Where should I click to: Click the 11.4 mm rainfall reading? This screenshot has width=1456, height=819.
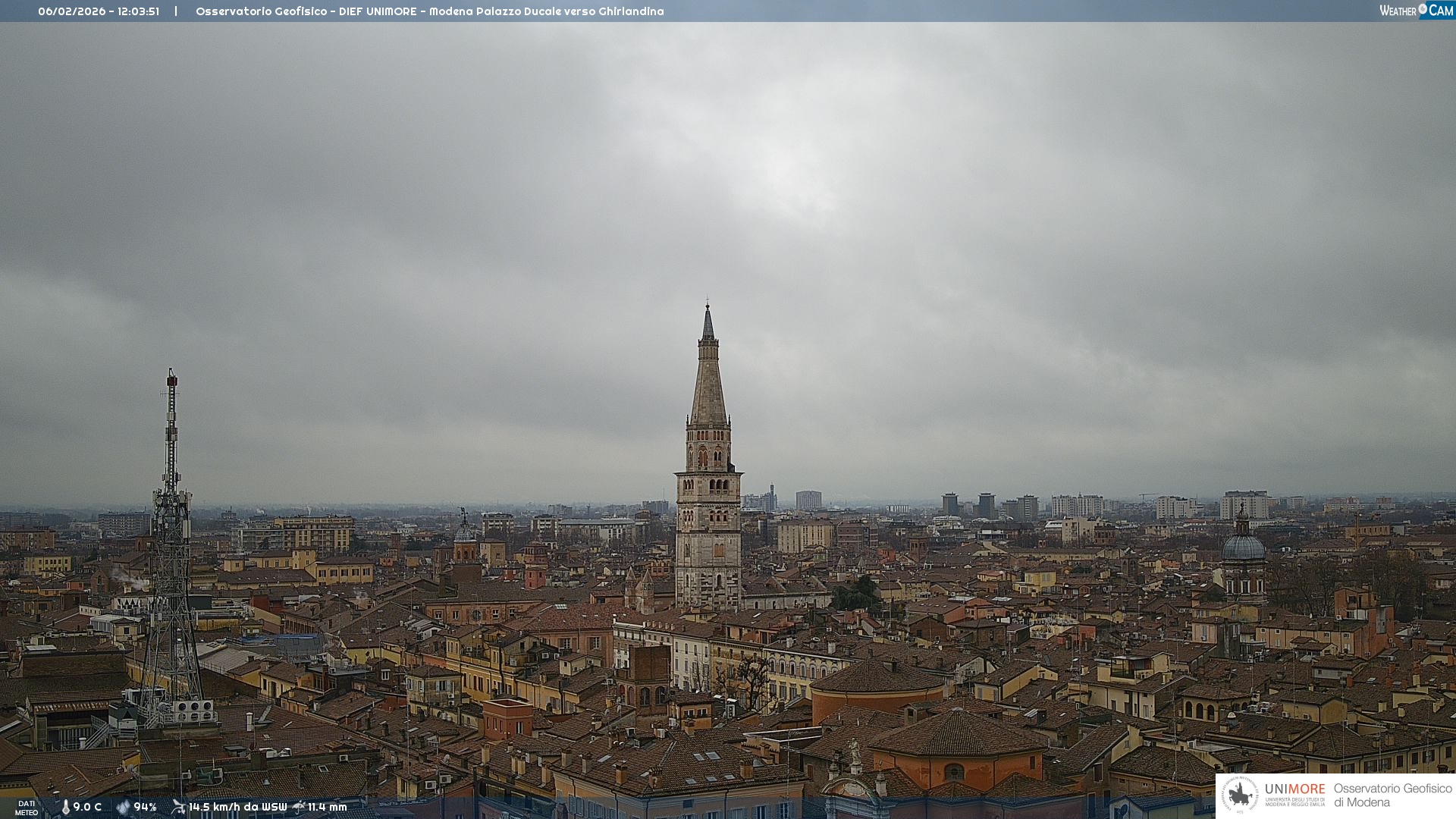click(x=327, y=807)
